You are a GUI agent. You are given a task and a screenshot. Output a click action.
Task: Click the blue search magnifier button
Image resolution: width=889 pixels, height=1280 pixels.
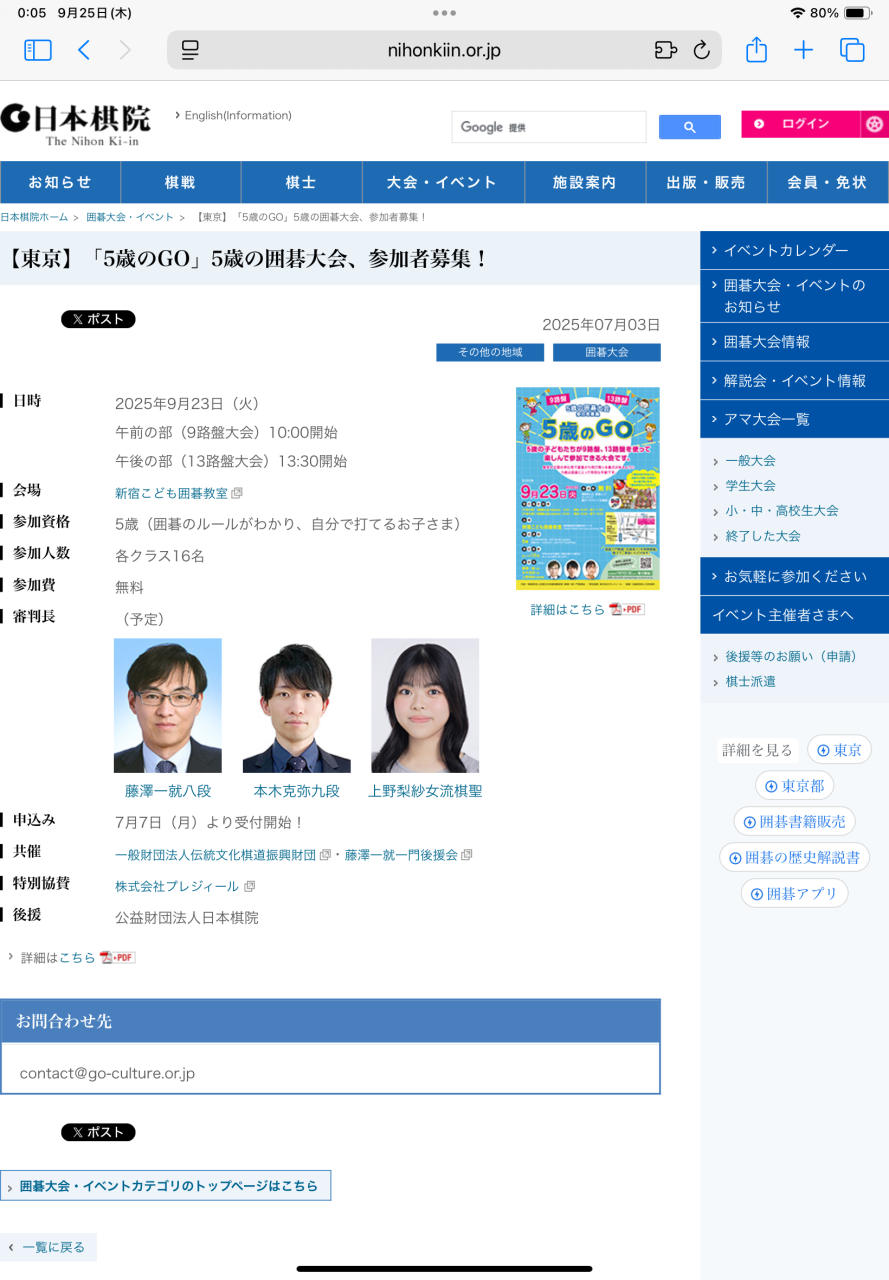point(689,127)
